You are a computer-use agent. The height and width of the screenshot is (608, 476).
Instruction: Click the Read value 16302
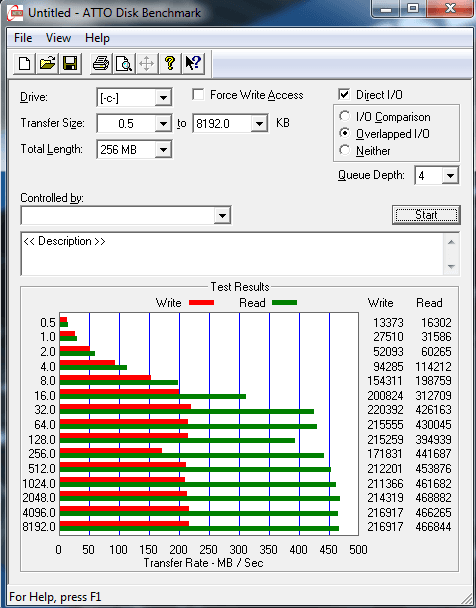[x=436, y=323]
